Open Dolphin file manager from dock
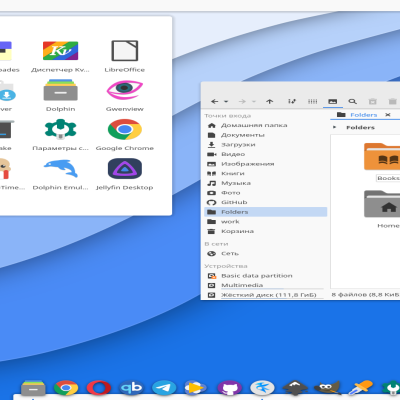400x400 pixels. (33, 388)
